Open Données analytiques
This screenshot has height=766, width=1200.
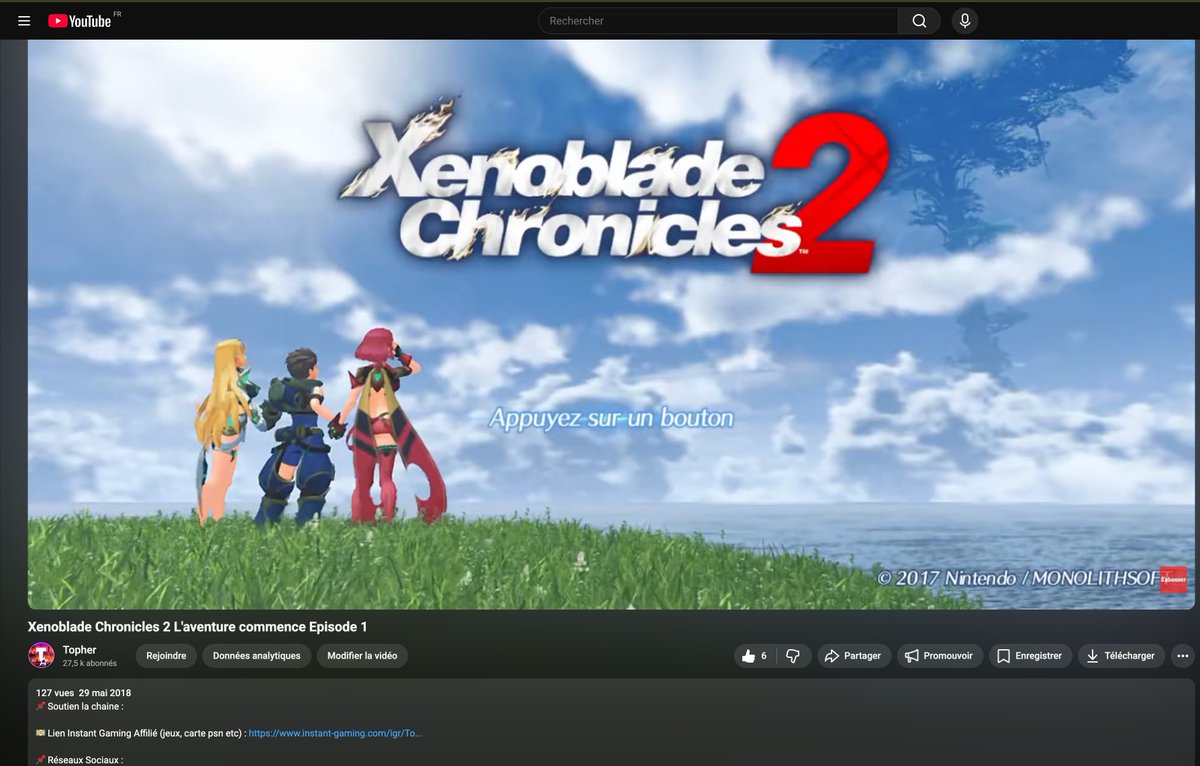tap(257, 656)
